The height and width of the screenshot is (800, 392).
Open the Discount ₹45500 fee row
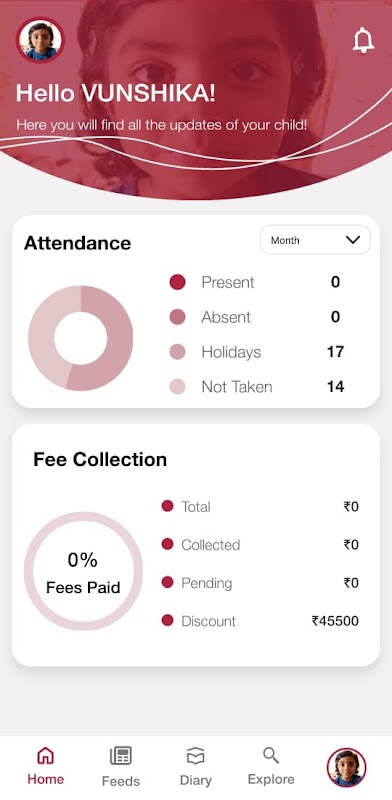260,621
